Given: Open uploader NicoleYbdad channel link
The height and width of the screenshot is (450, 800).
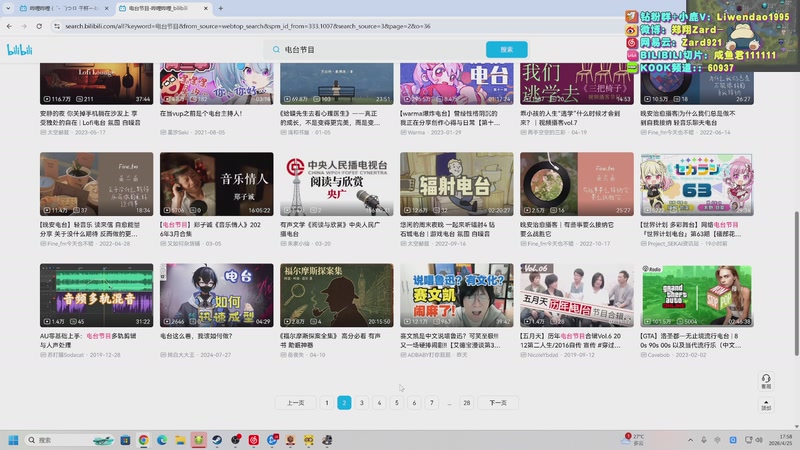Looking at the screenshot, I should (543, 355).
